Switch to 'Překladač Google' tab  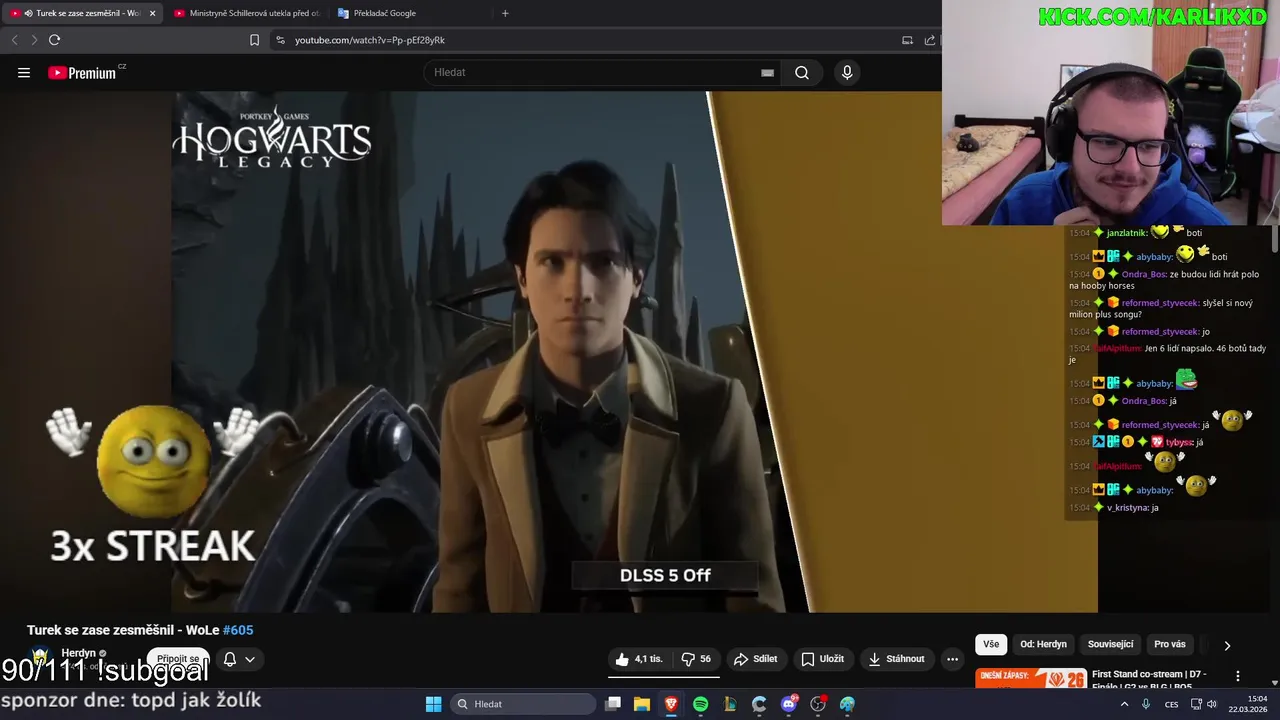click(x=385, y=13)
